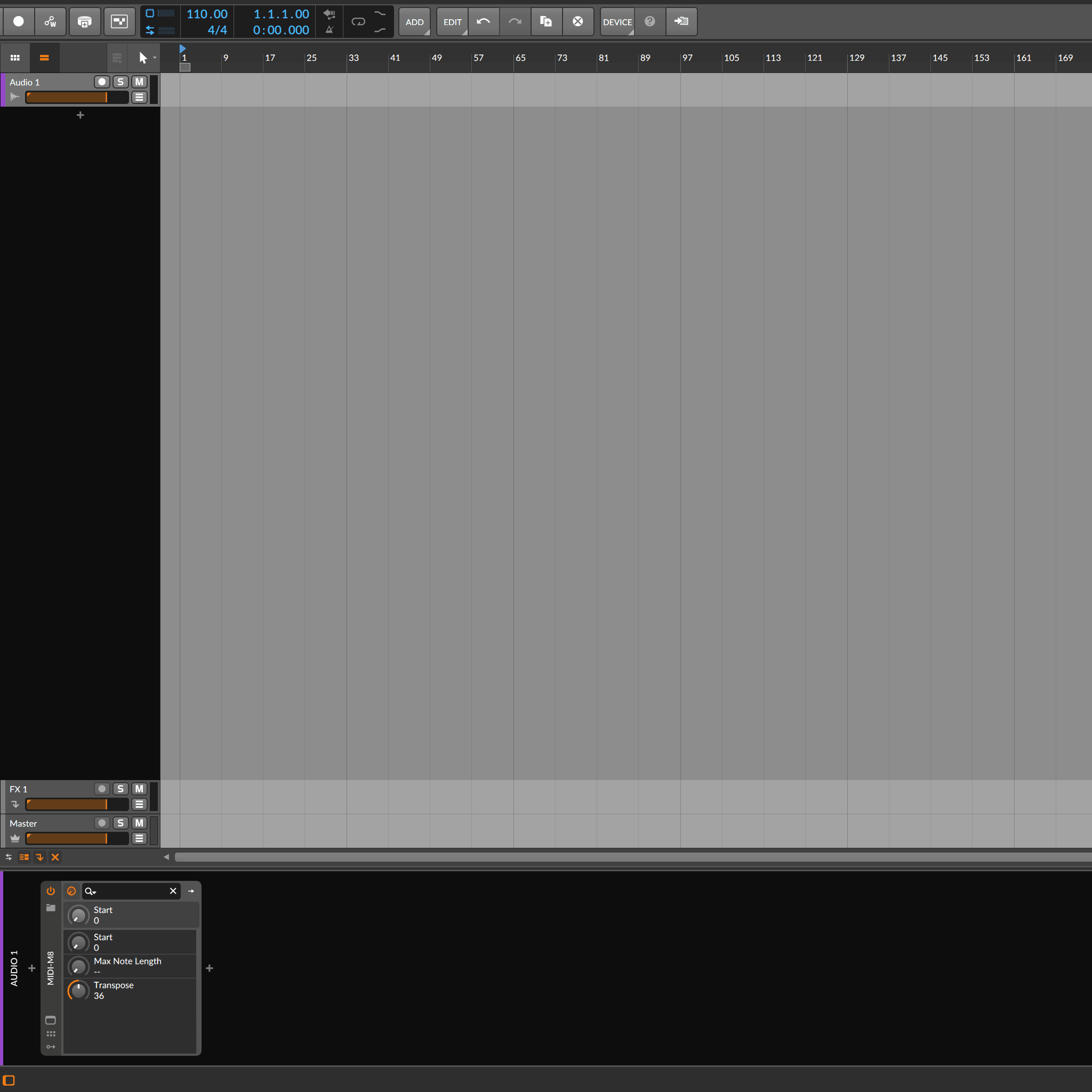
Task: Click the tempo value 110.00
Action: pyautogui.click(x=207, y=14)
